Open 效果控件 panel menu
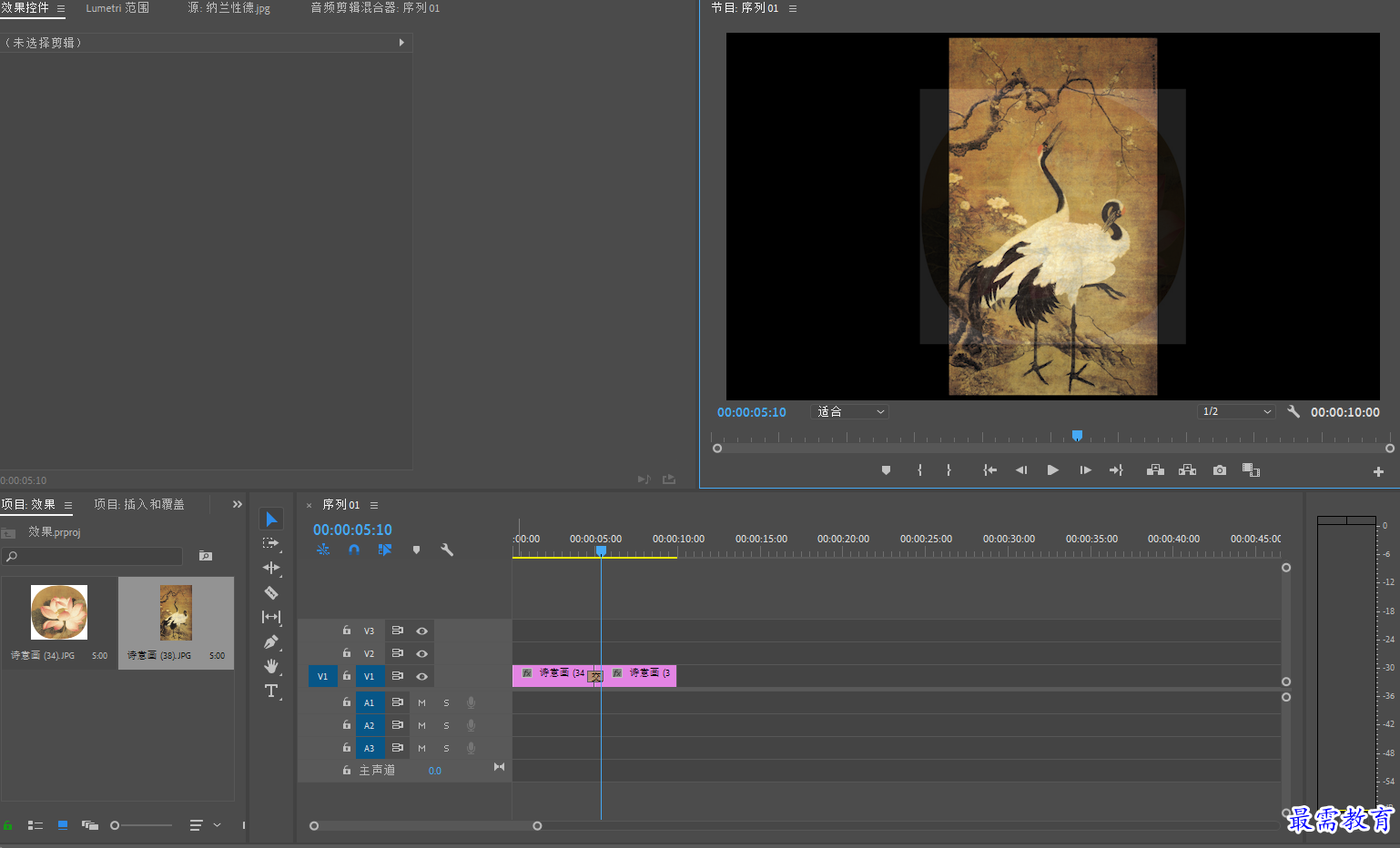 click(61, 8)
